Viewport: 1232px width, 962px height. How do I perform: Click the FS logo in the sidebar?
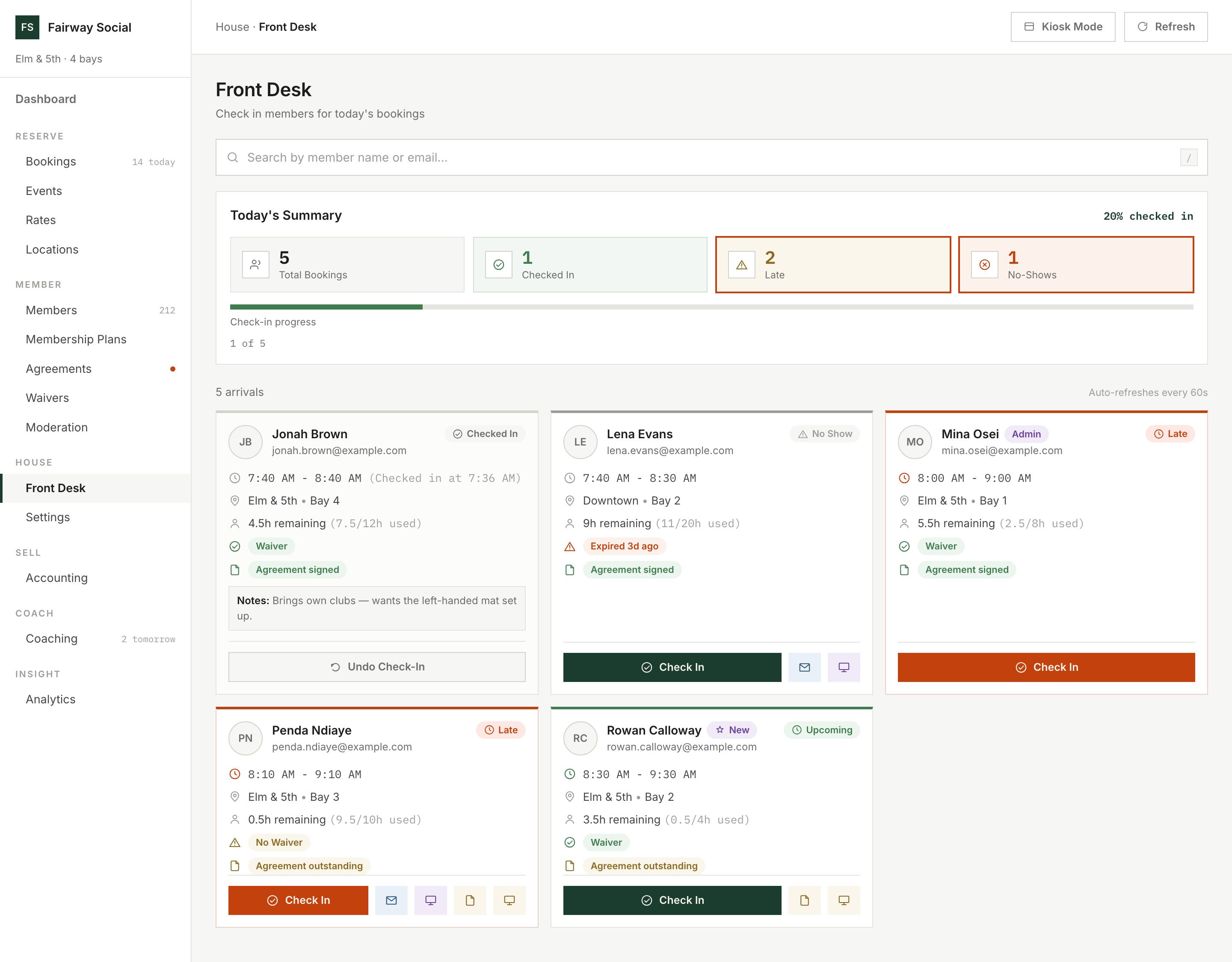click(27, 27)
